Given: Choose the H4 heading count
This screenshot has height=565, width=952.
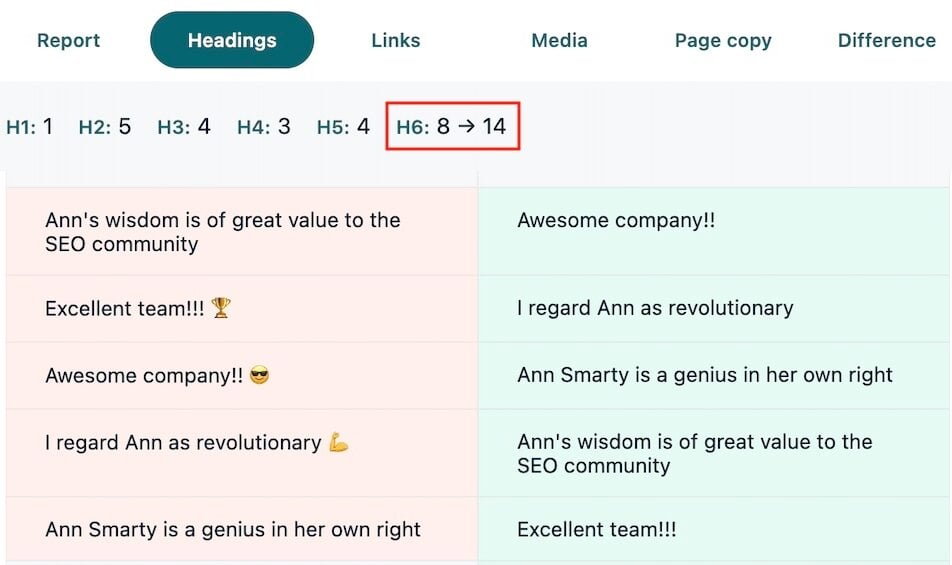Looking at the screenshot, I should [264, 127].
